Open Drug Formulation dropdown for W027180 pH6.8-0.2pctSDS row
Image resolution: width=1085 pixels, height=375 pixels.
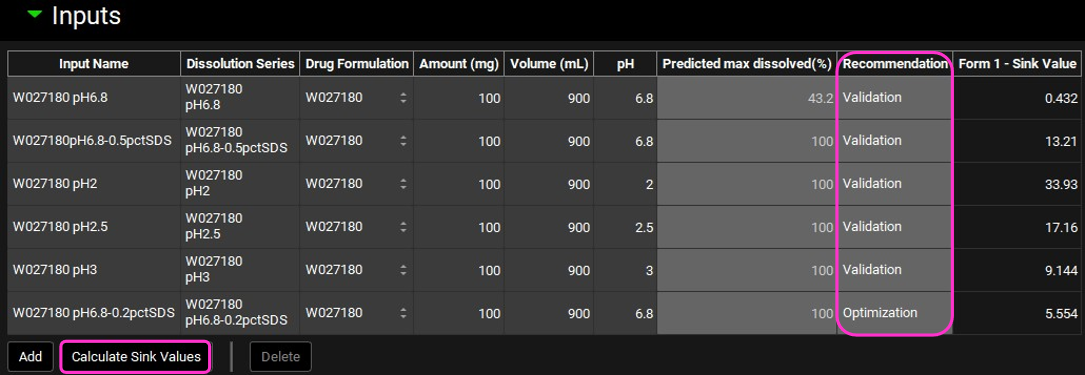pos(403,313)
